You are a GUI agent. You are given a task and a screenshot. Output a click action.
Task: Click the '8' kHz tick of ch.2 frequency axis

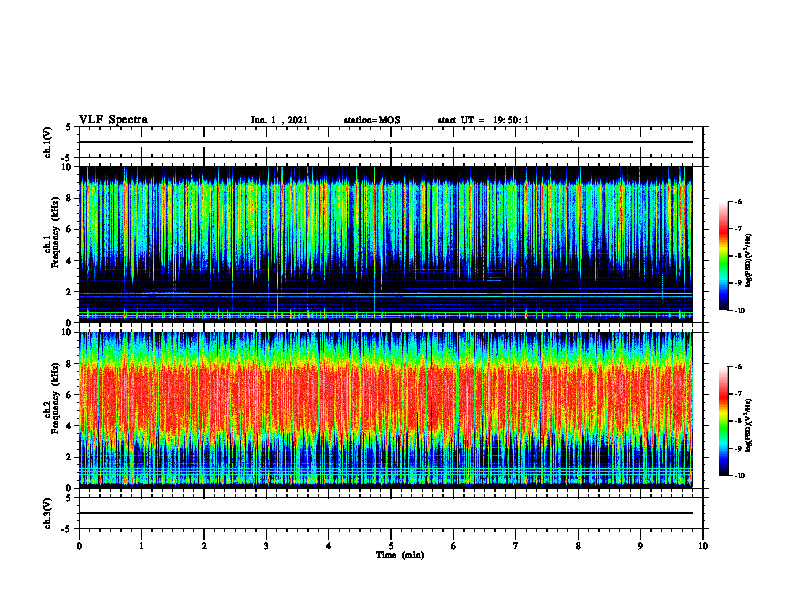pos(70,364)
